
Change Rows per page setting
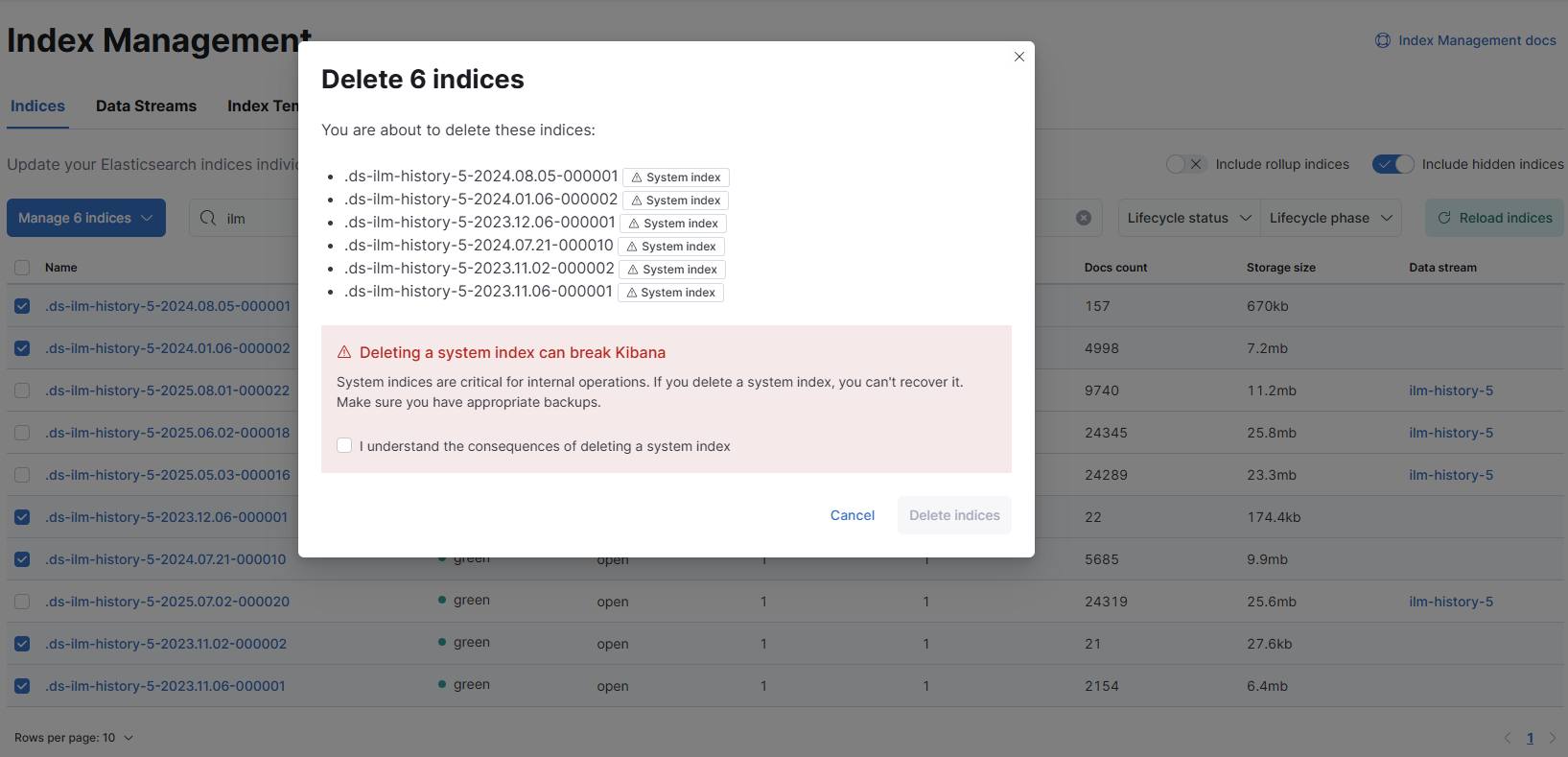tap(74, 738)
